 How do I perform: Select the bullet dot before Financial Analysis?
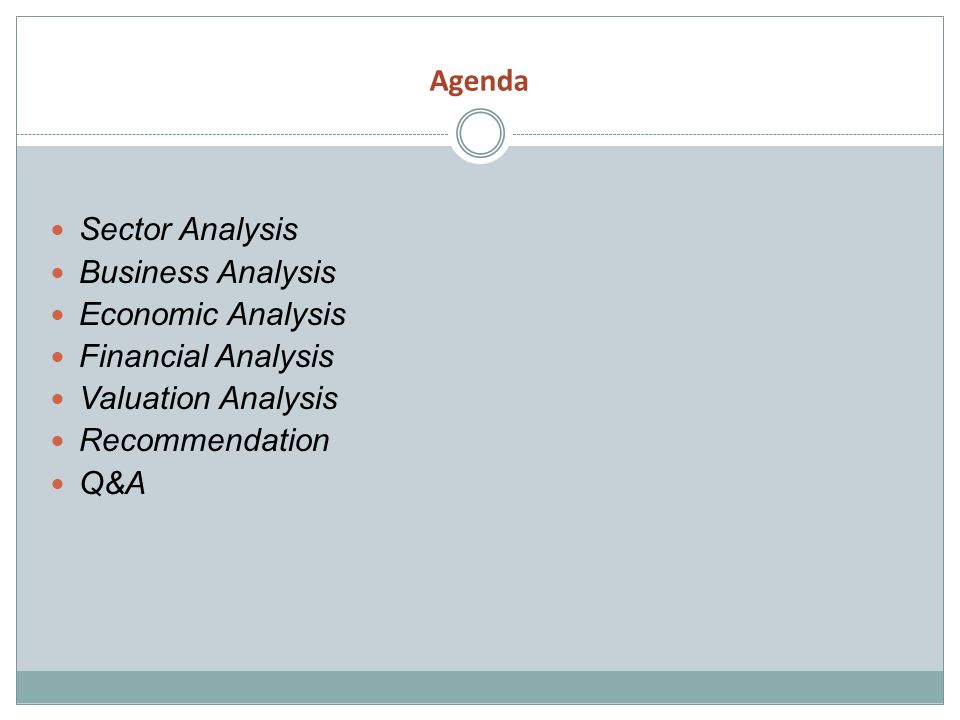pyautogui.click(x=58, y=357)
